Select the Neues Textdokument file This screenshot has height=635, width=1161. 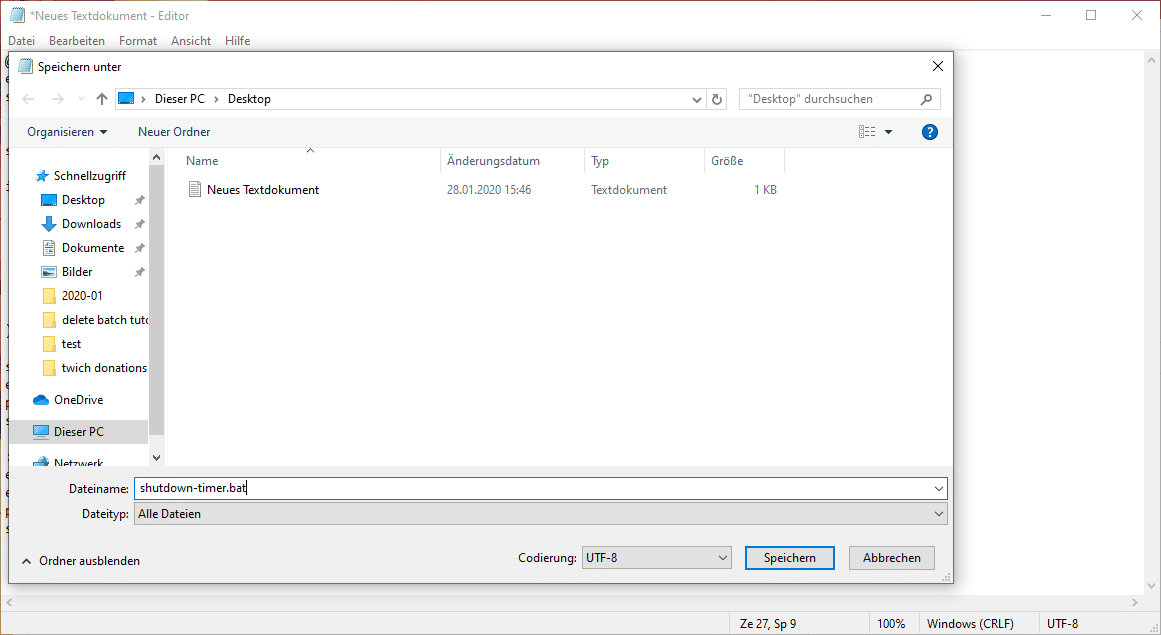(262, 190)
